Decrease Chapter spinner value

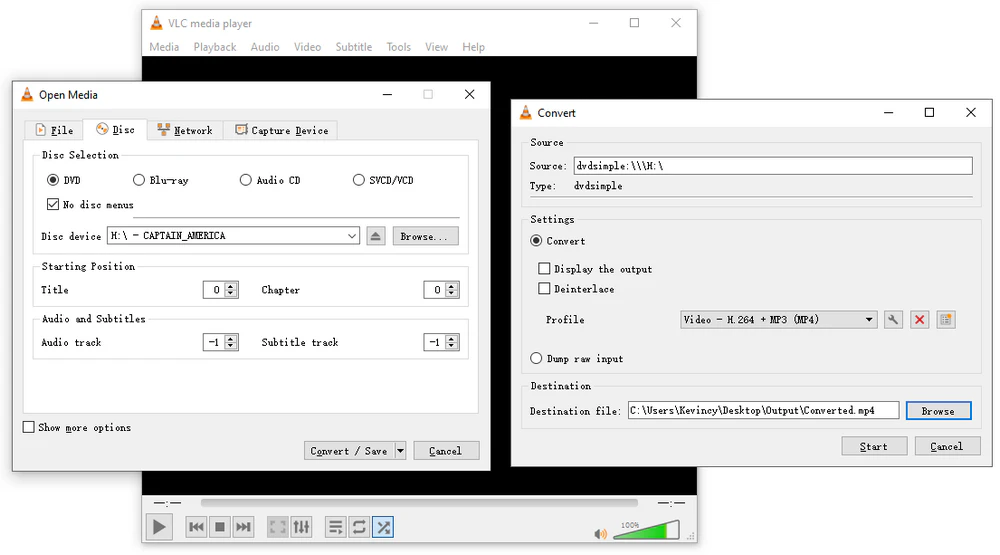pos(452,293)
